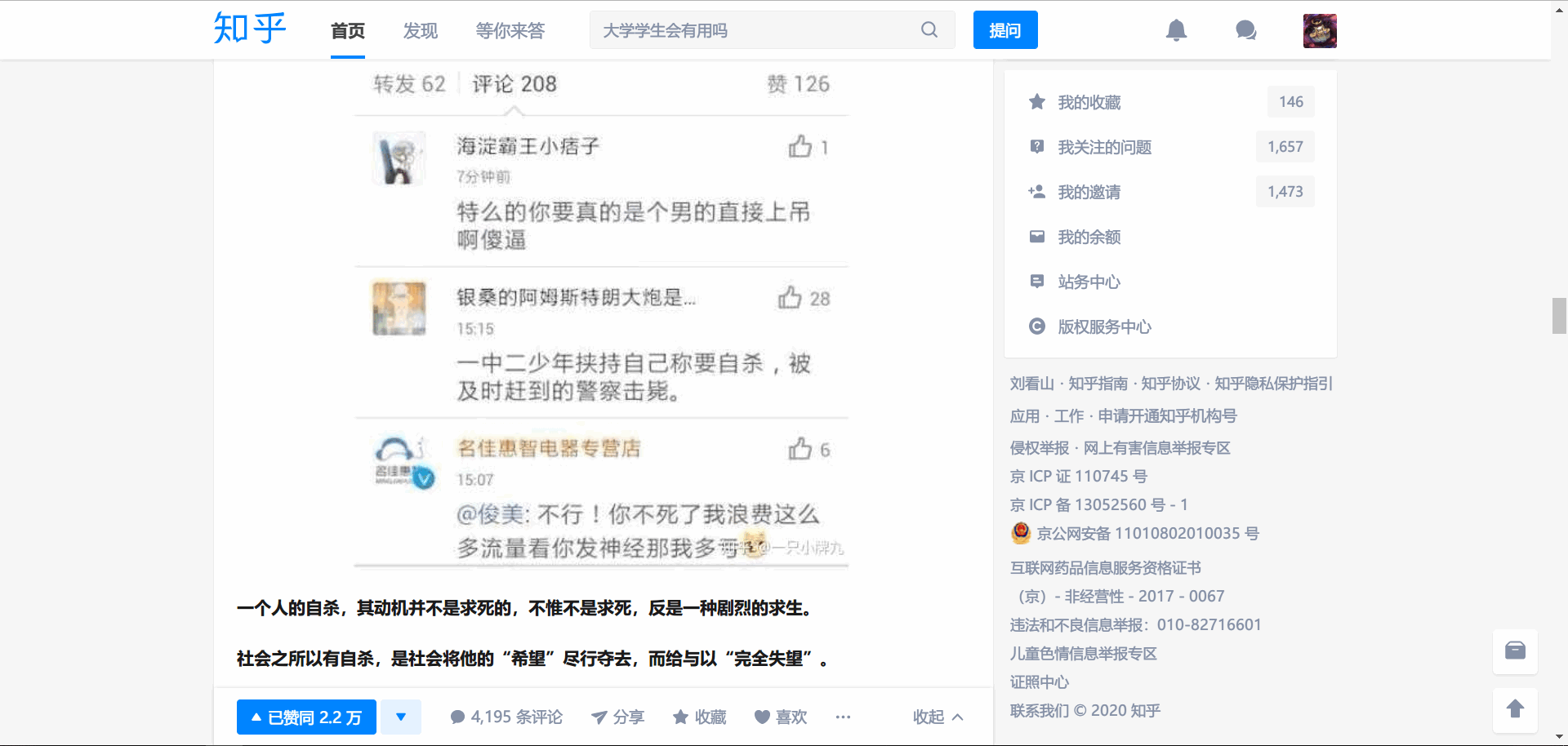
Task: Switch to the 发现 tab
Action: click(421, 31)
